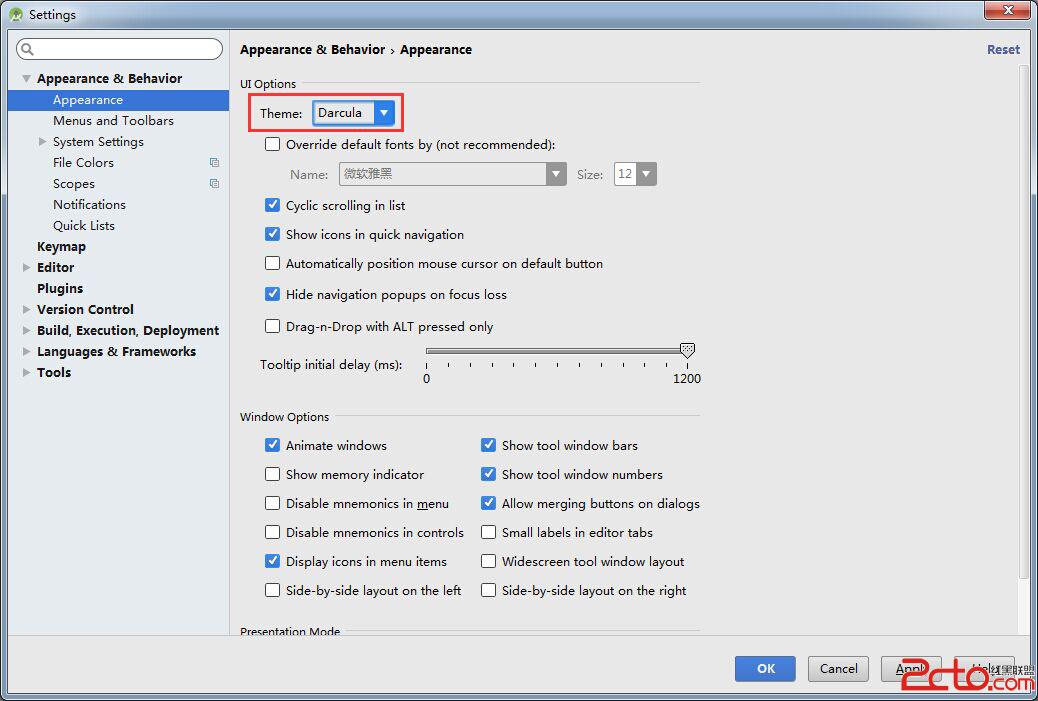Toggle Allow merging buttons on dialogs
The width and height of the screenshot is (1038, 701).
489,504
